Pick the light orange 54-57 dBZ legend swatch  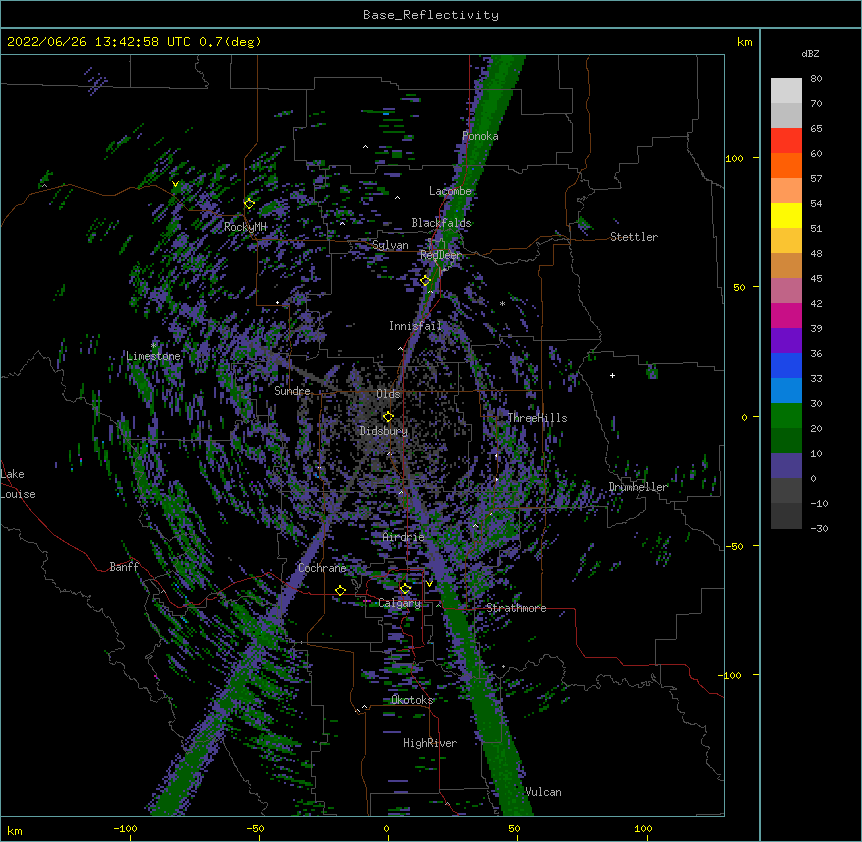click(786, 191)
